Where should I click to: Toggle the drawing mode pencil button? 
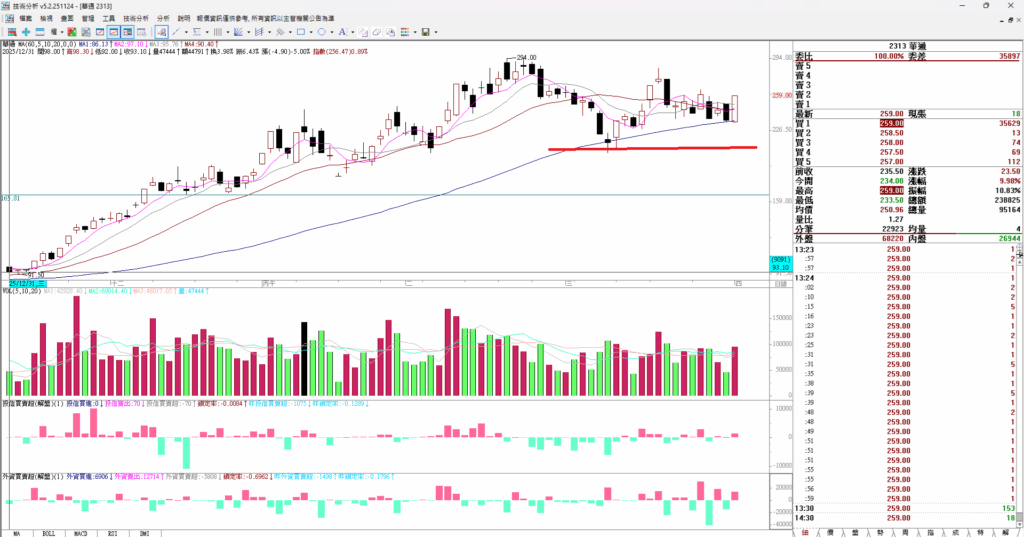tap(161, 31)
